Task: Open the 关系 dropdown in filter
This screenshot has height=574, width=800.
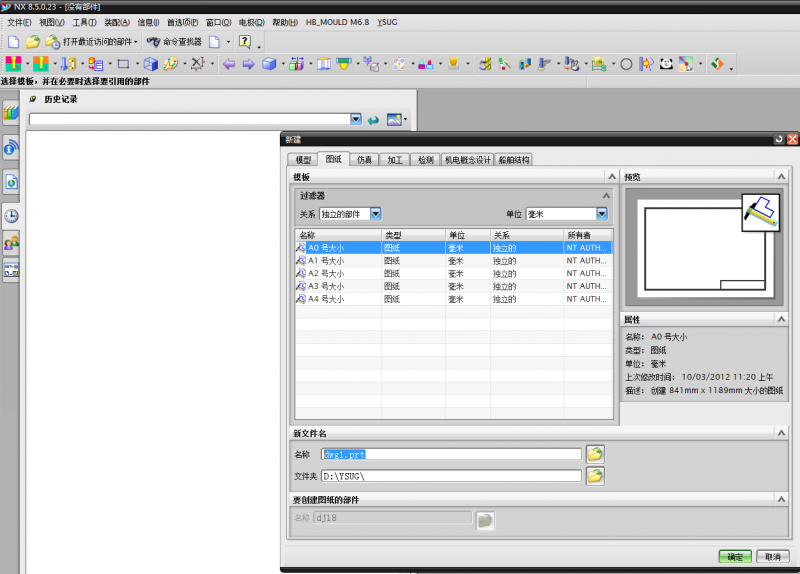Action: [376, 214]
